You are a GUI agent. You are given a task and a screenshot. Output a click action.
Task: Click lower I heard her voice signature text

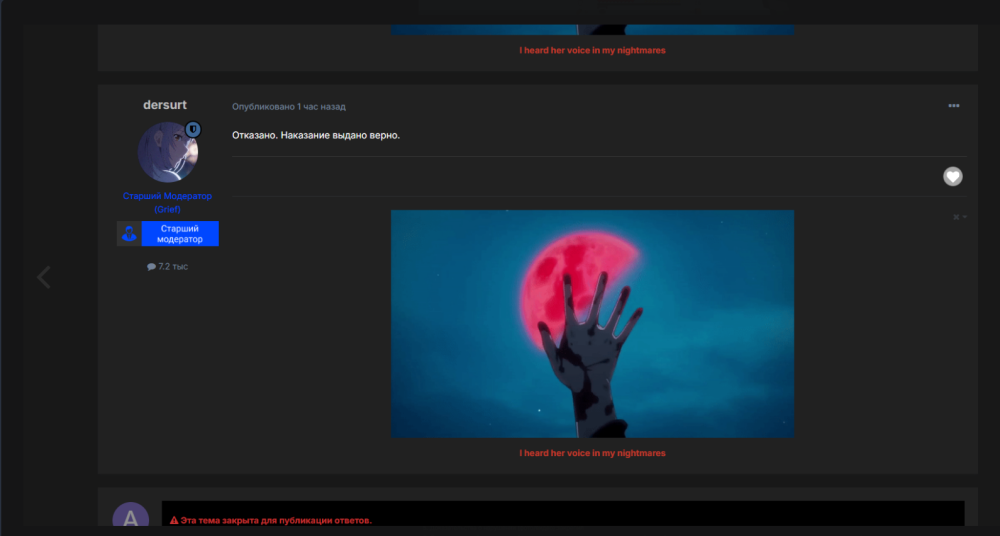[x=592, y=453]
